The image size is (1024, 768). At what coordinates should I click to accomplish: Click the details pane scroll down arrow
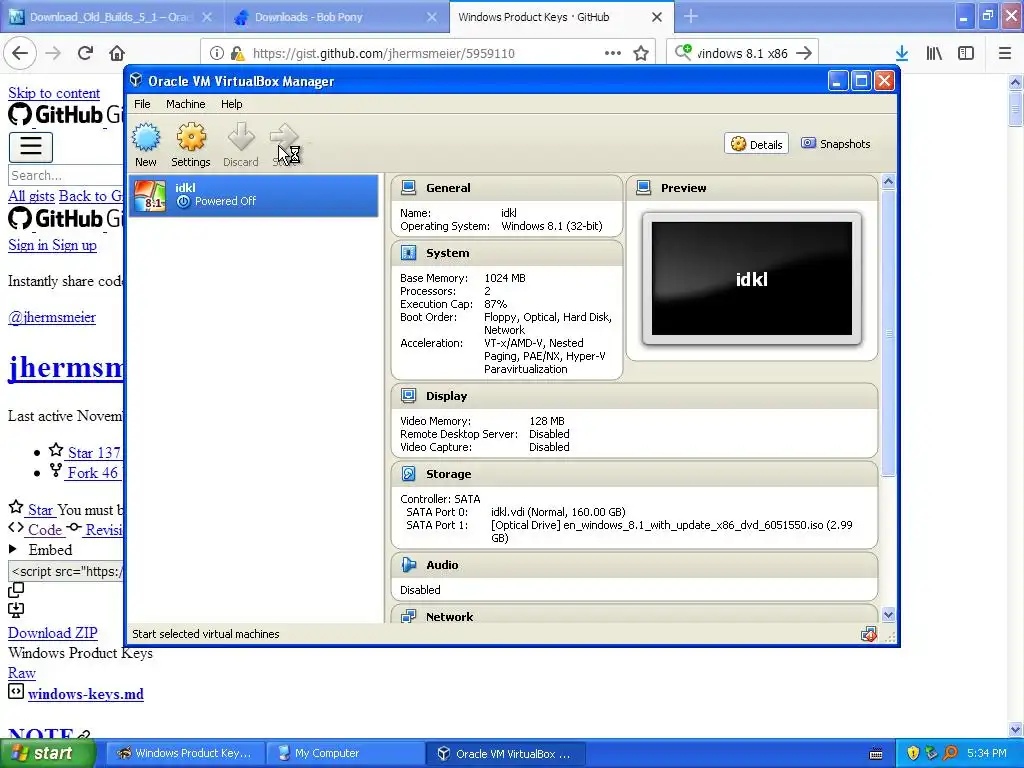(888, 615)
